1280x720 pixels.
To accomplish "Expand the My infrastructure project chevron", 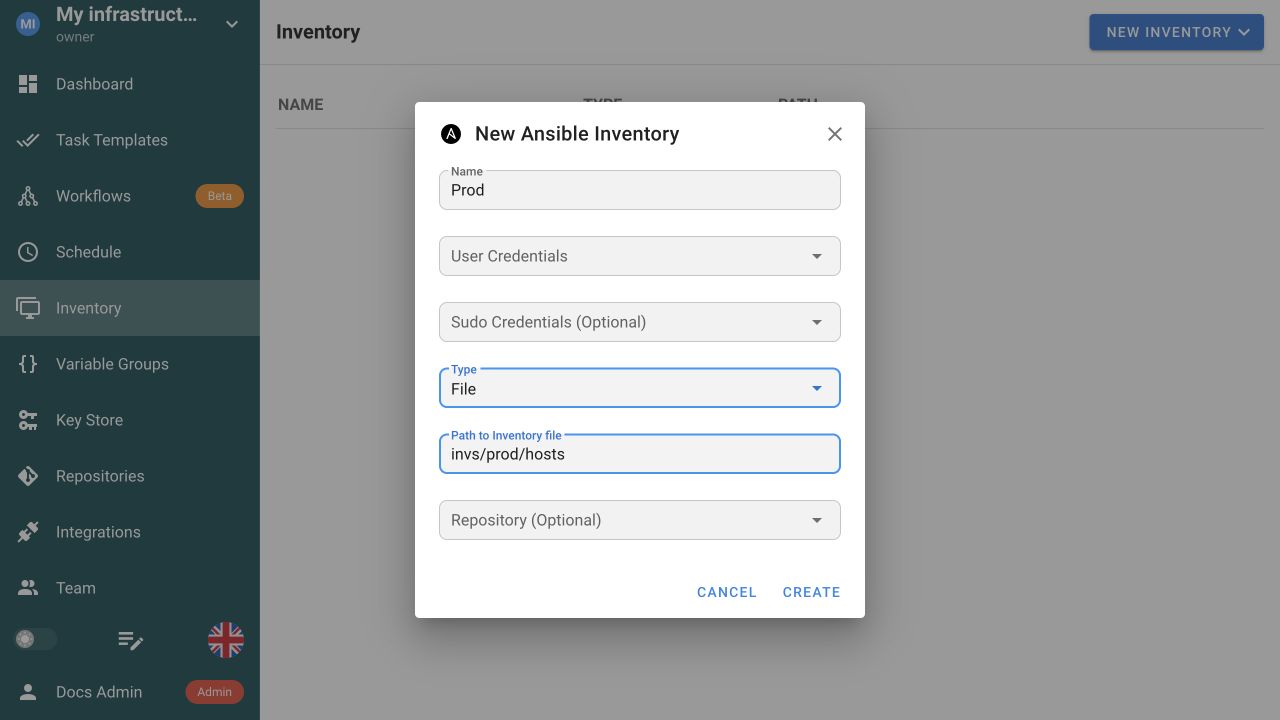I will [232, 24].
